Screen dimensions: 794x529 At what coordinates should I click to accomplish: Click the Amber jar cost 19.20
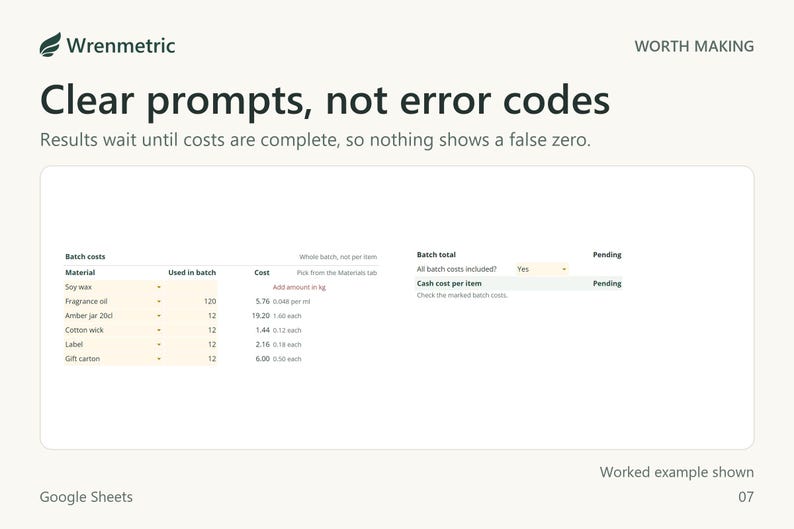261,315
